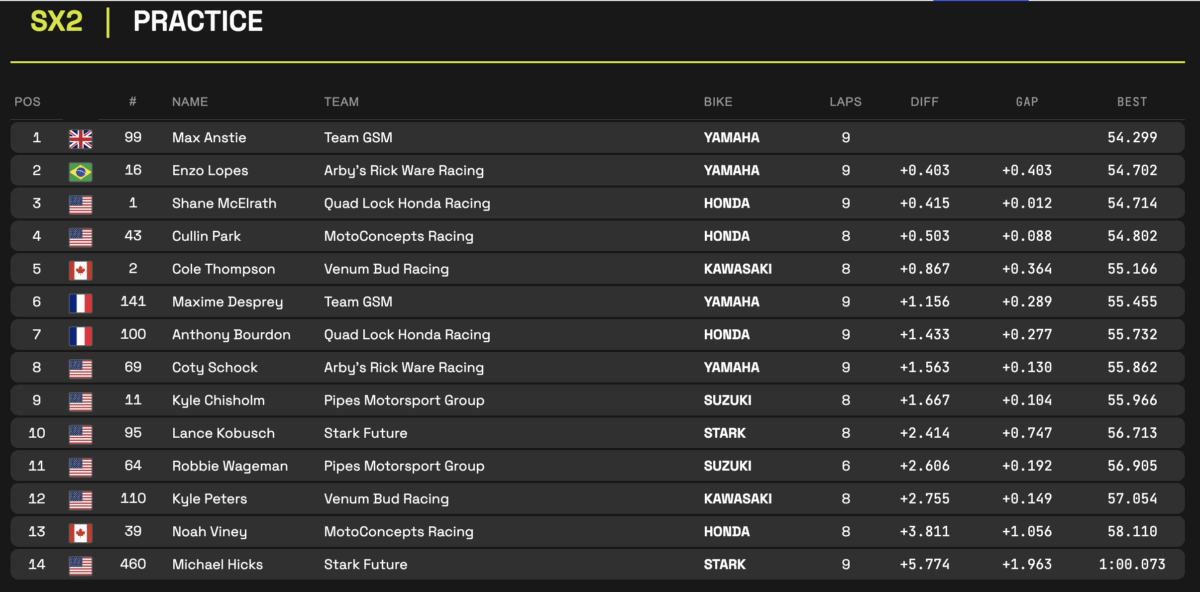Select Cullin Park's best time 54.802
Viewport: 1200px width, 592px height.
[x=1132, y=237]
